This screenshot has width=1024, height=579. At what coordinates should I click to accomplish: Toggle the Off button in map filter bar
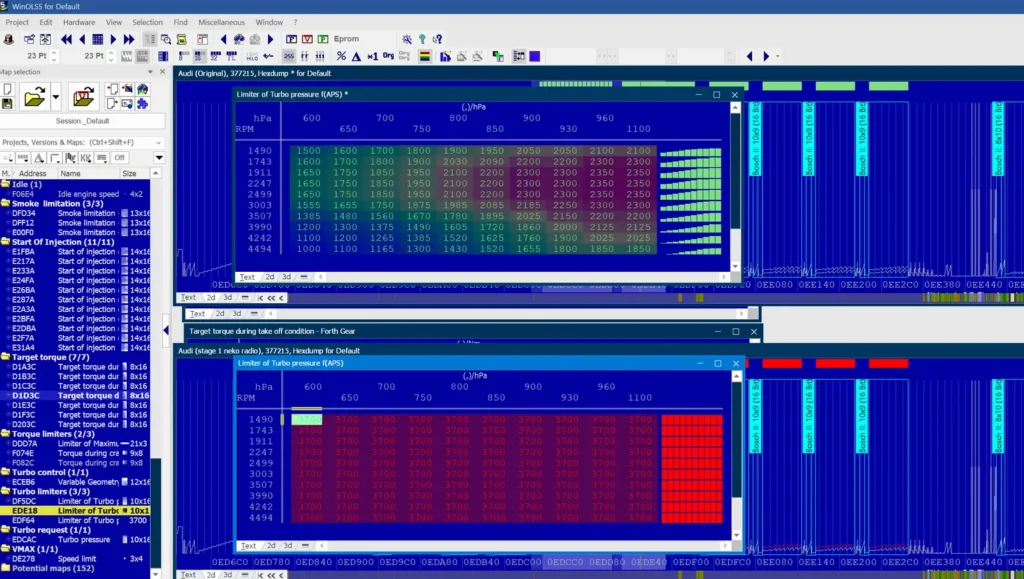120,157
